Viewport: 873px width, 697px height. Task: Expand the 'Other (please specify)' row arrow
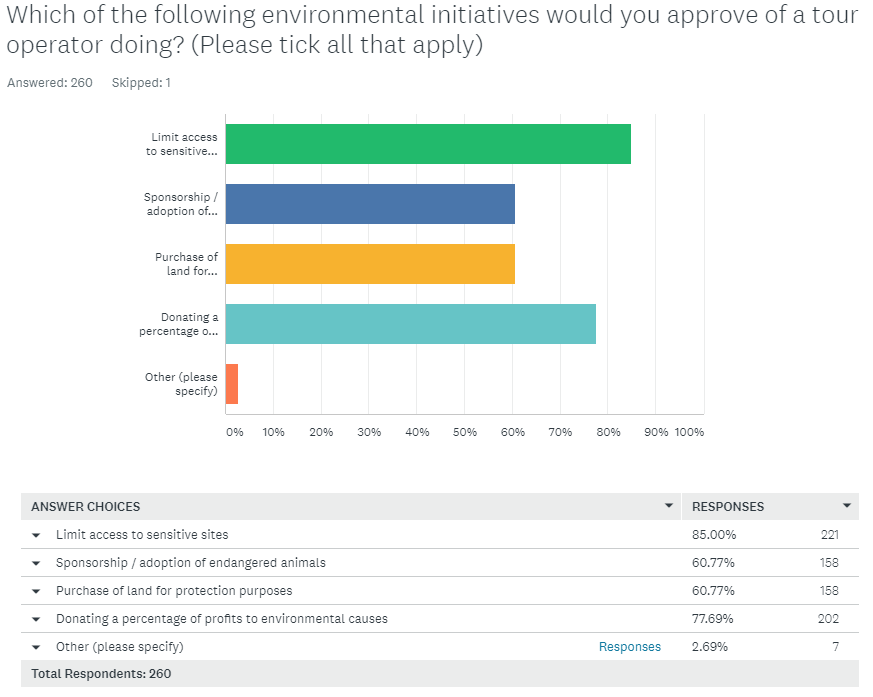click(36, 646)
